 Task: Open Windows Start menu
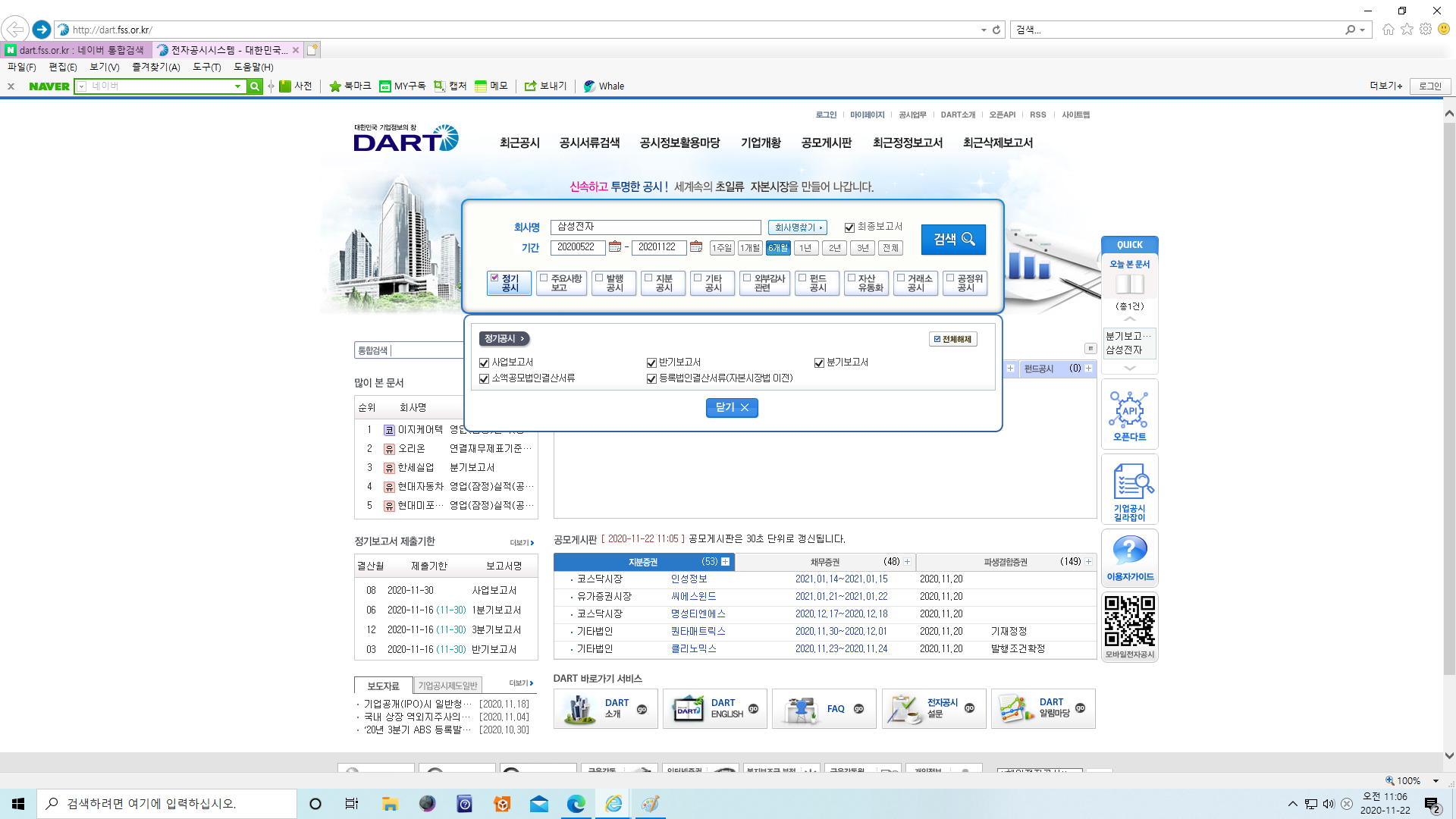pyautogui.click(x=18, y=804)
